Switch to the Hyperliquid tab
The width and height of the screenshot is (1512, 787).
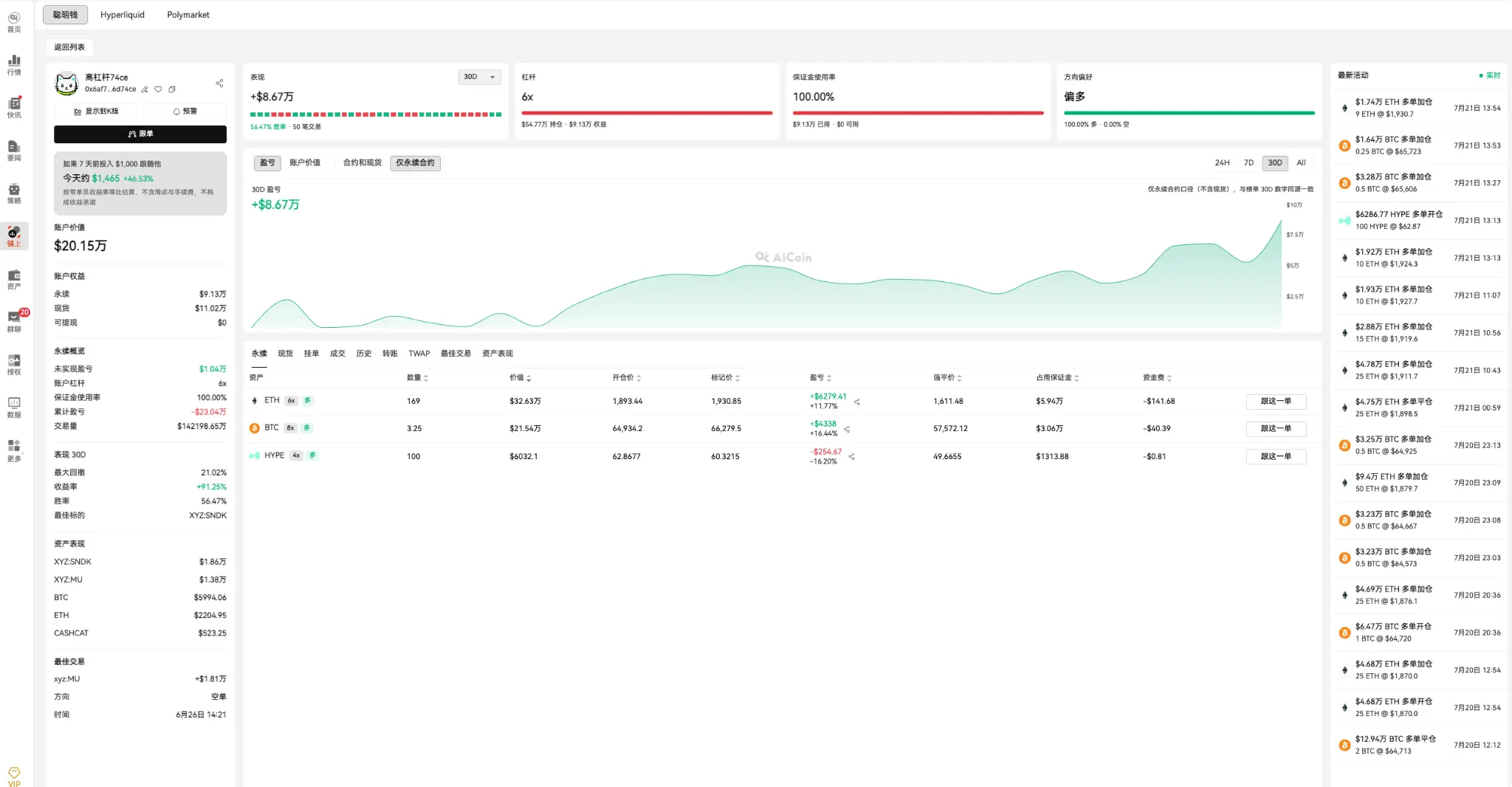tap(123, 15)
